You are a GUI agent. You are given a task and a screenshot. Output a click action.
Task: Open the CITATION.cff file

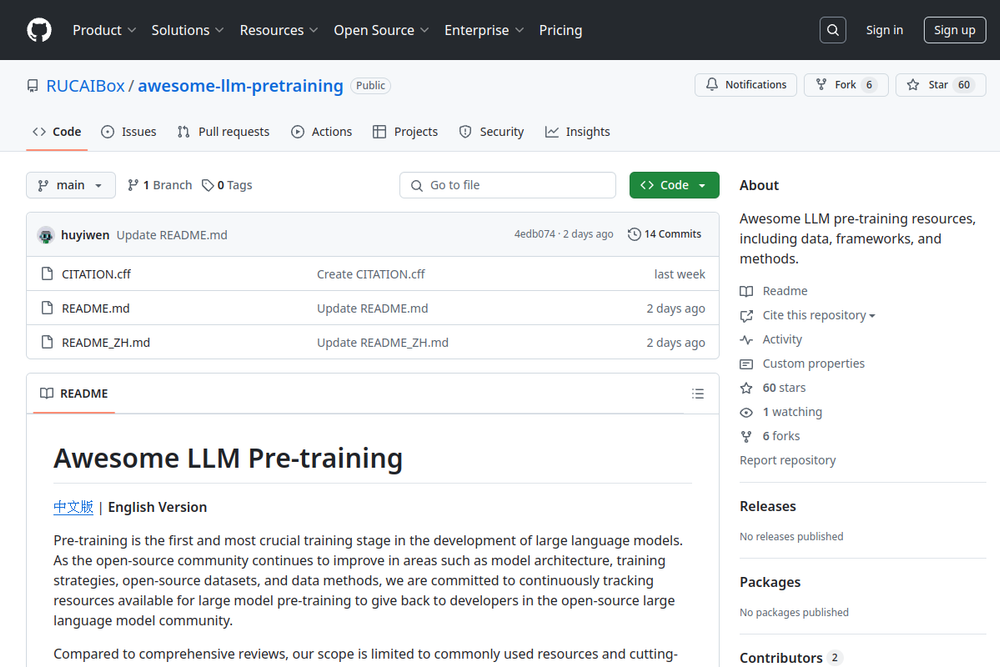[x=96, y=274]
